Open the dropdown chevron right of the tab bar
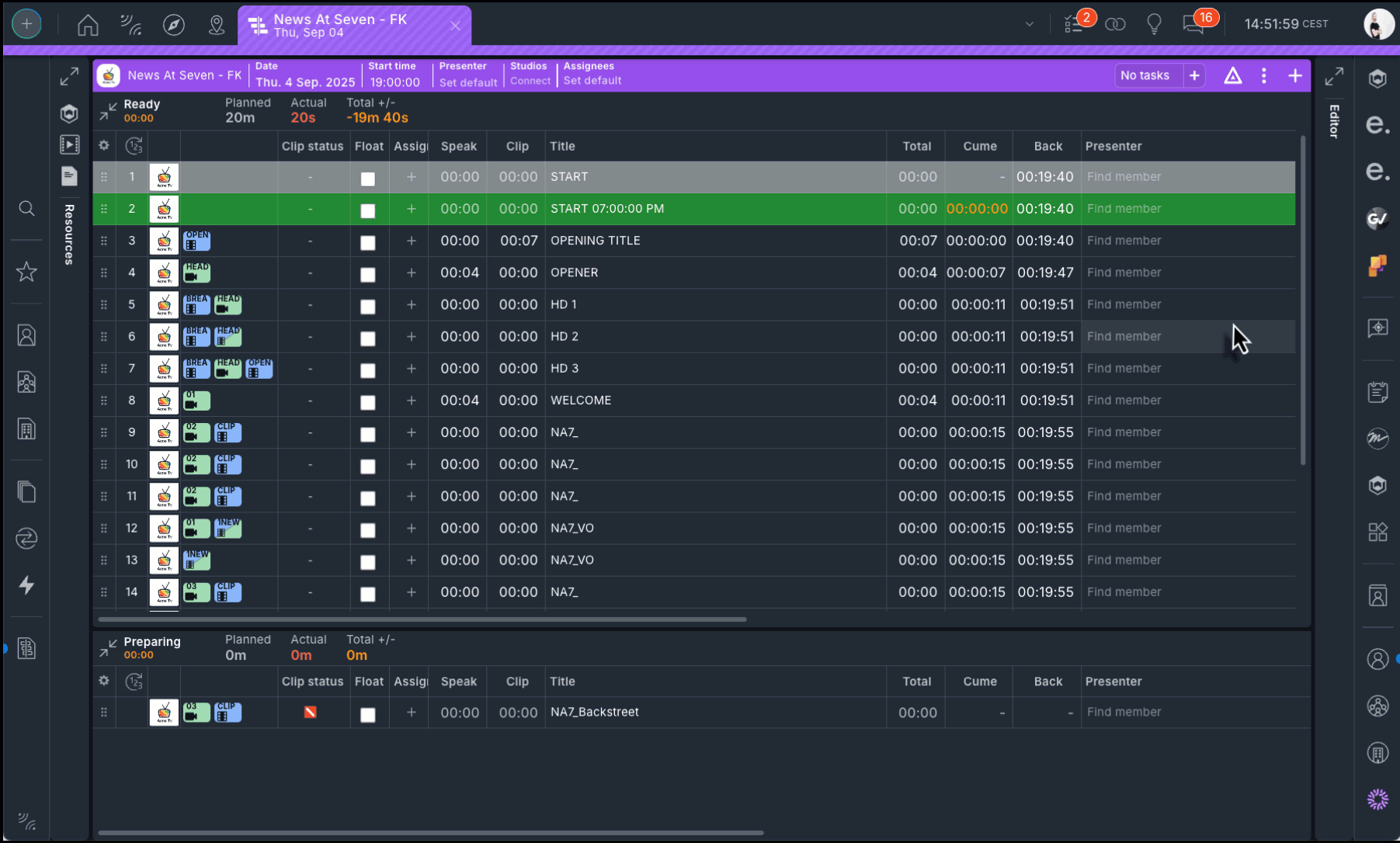This screenshot has height=843, width=1400. [1030, 24]
